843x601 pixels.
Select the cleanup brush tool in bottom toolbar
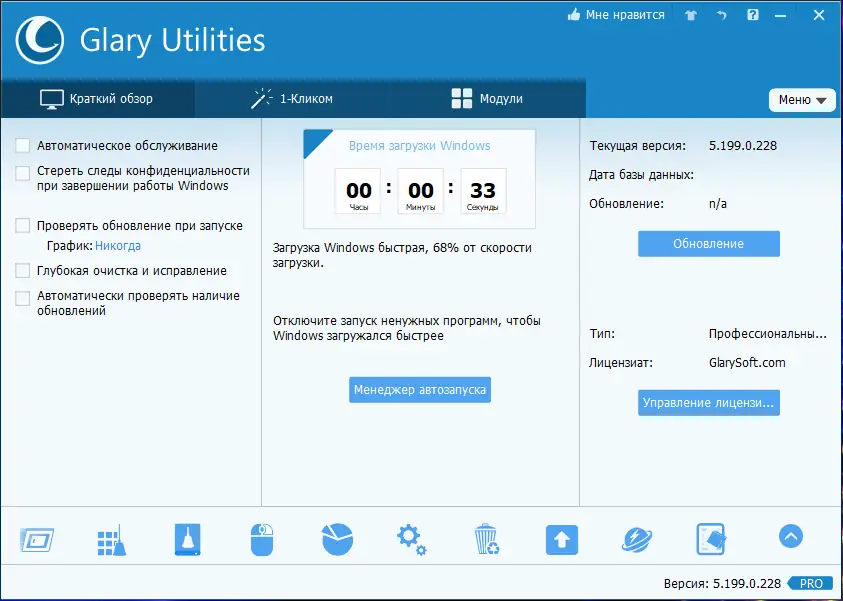tap(186, 538)
